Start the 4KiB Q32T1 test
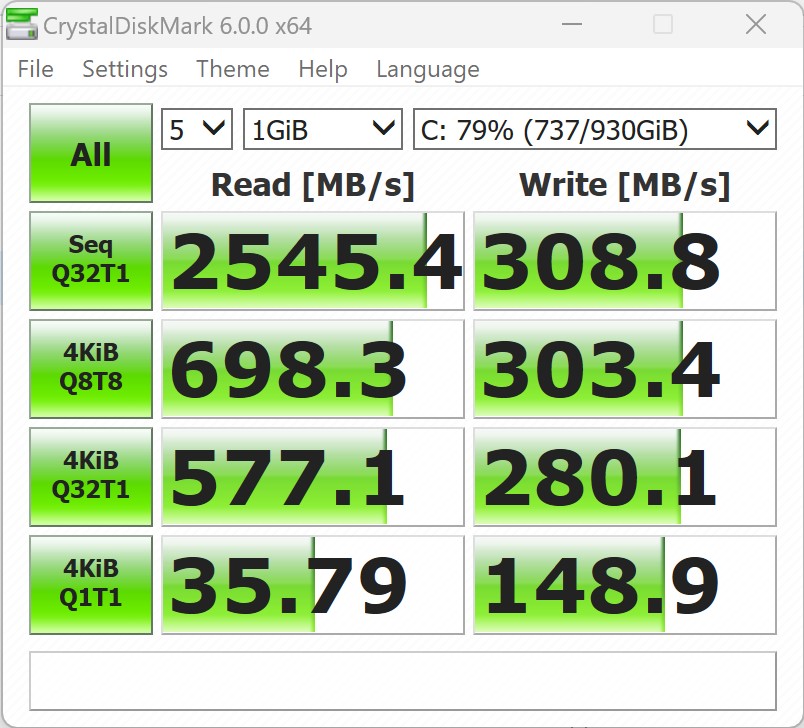 [91, 477]
